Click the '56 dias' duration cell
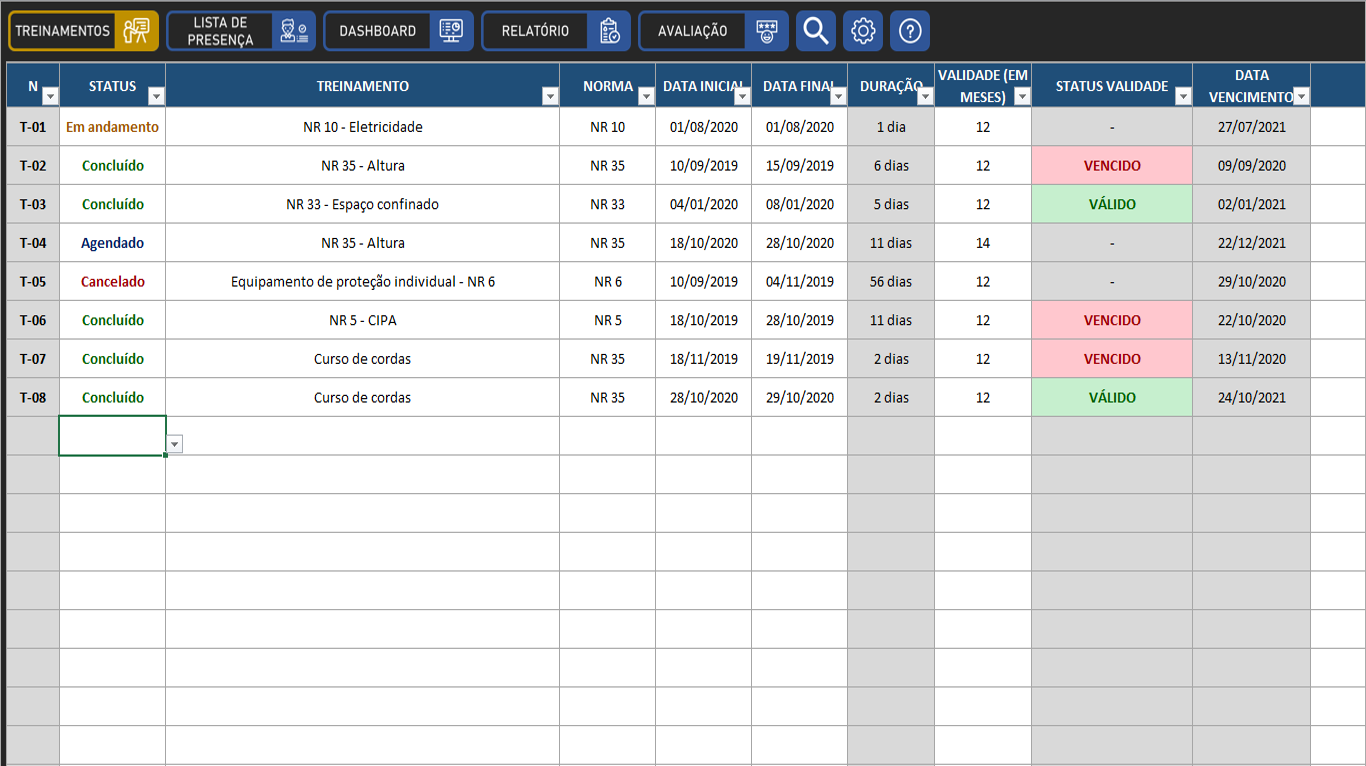Viewport: 1366px width, 766px height. click(891, 282)
